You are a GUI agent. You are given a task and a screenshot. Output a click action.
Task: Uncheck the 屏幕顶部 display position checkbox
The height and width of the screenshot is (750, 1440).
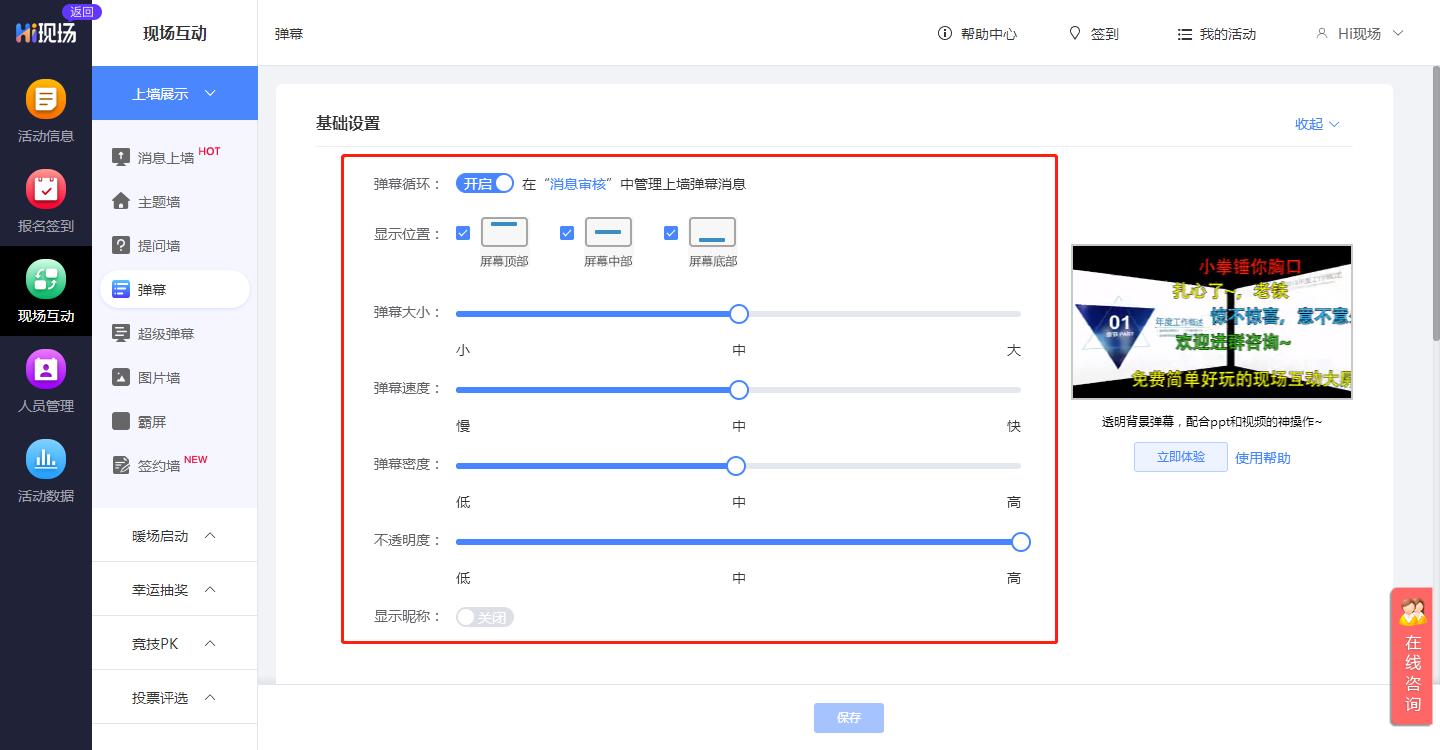(463, 232)
